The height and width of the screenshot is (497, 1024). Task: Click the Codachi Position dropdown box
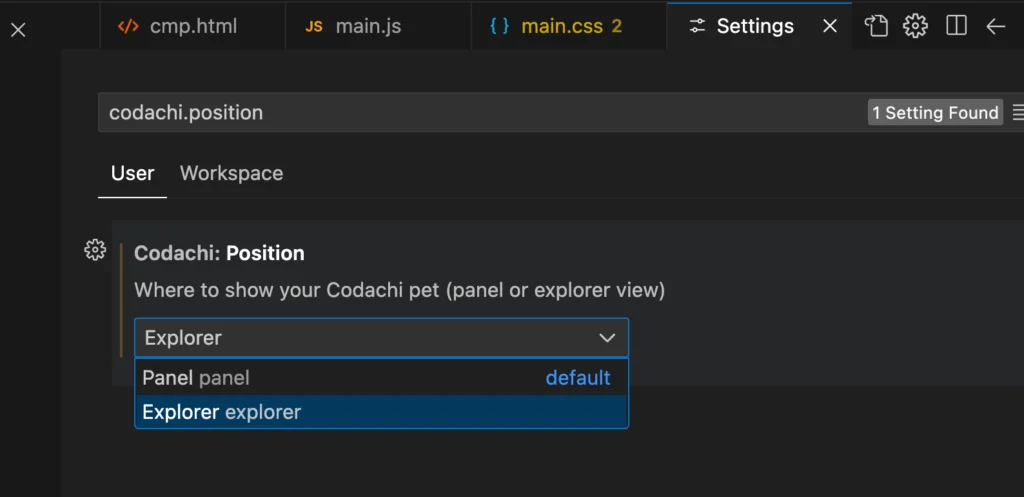click(381, 338)
